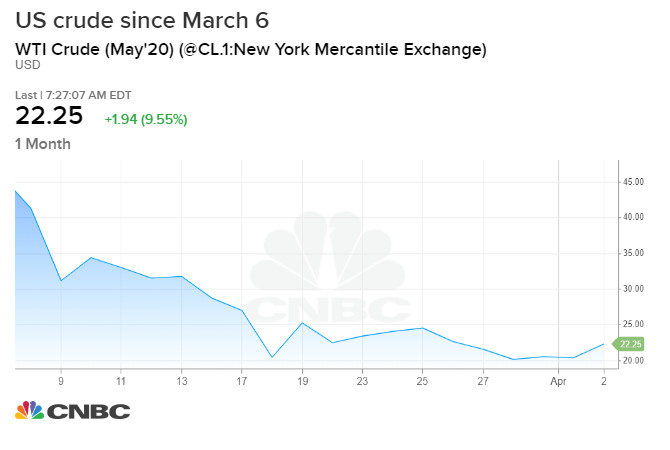
Task: Click the 35.00 y-axis price label
Action: click(632, 253)
